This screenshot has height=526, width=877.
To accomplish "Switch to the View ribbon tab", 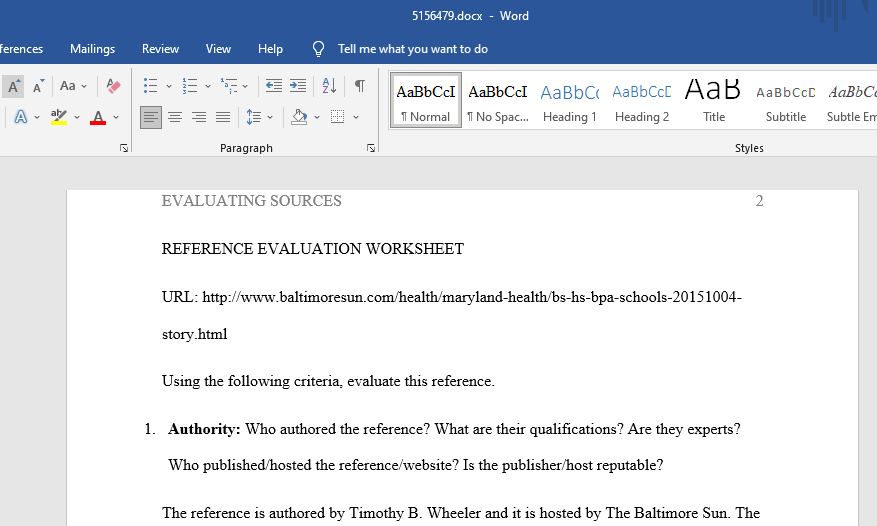I will coord(218,49).
